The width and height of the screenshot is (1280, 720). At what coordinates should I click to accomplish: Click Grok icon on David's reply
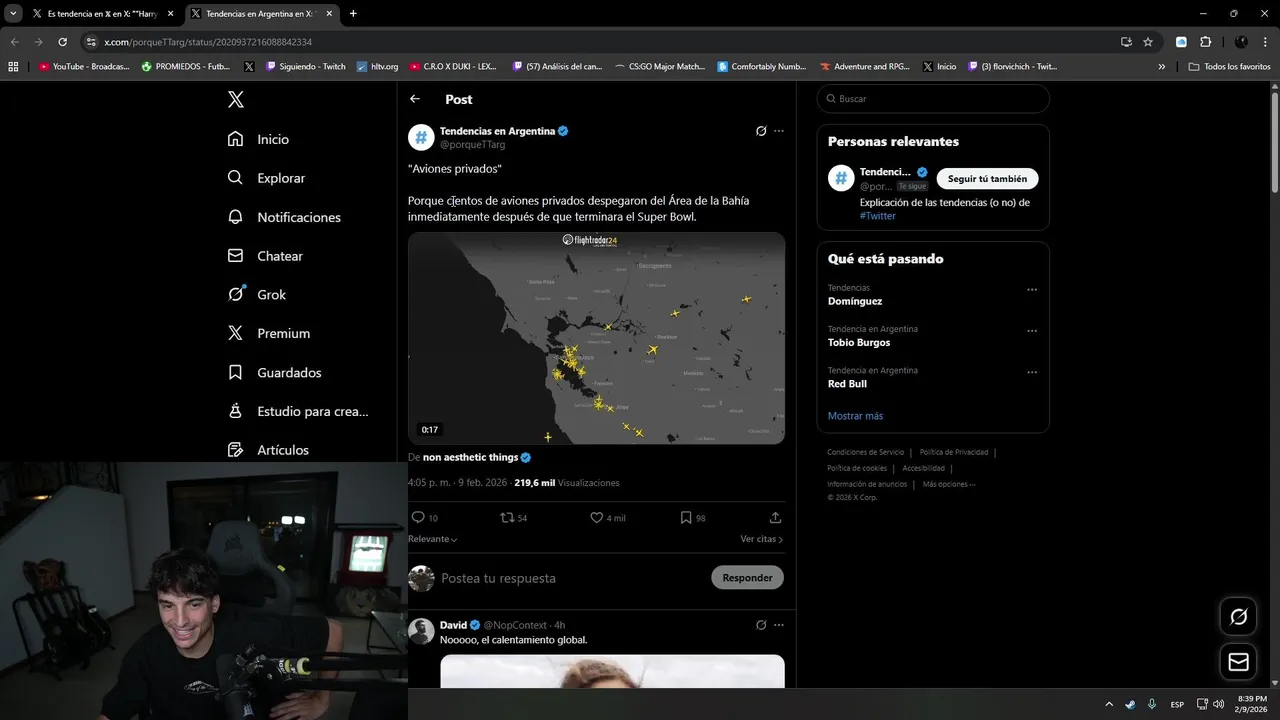(761, 625)
